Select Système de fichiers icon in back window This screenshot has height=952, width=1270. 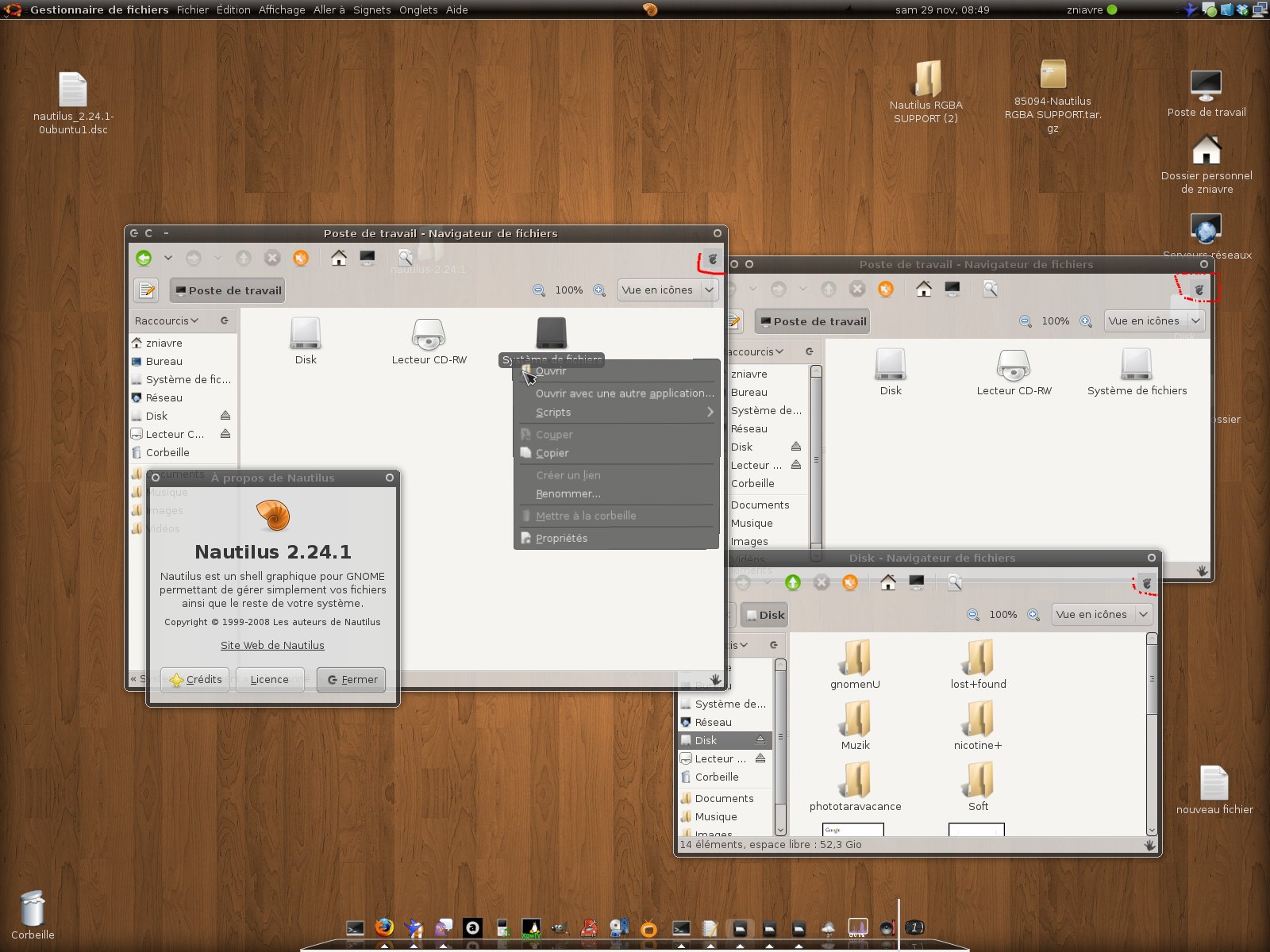(1137, 364)
